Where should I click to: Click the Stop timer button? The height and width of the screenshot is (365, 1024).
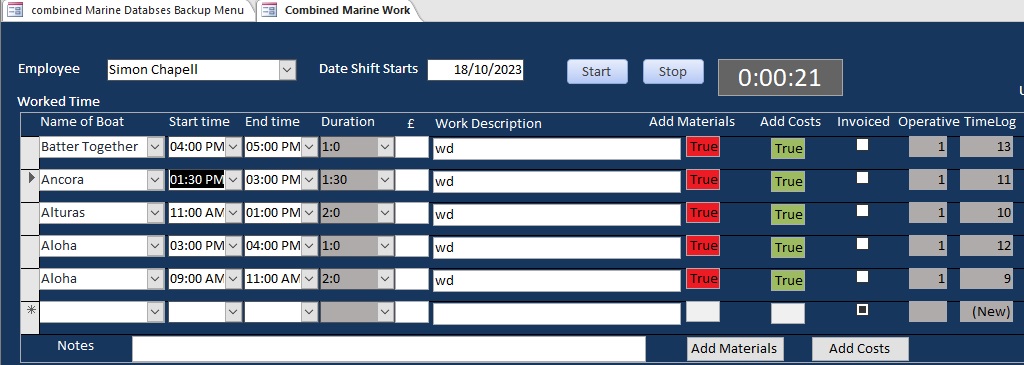673,72
